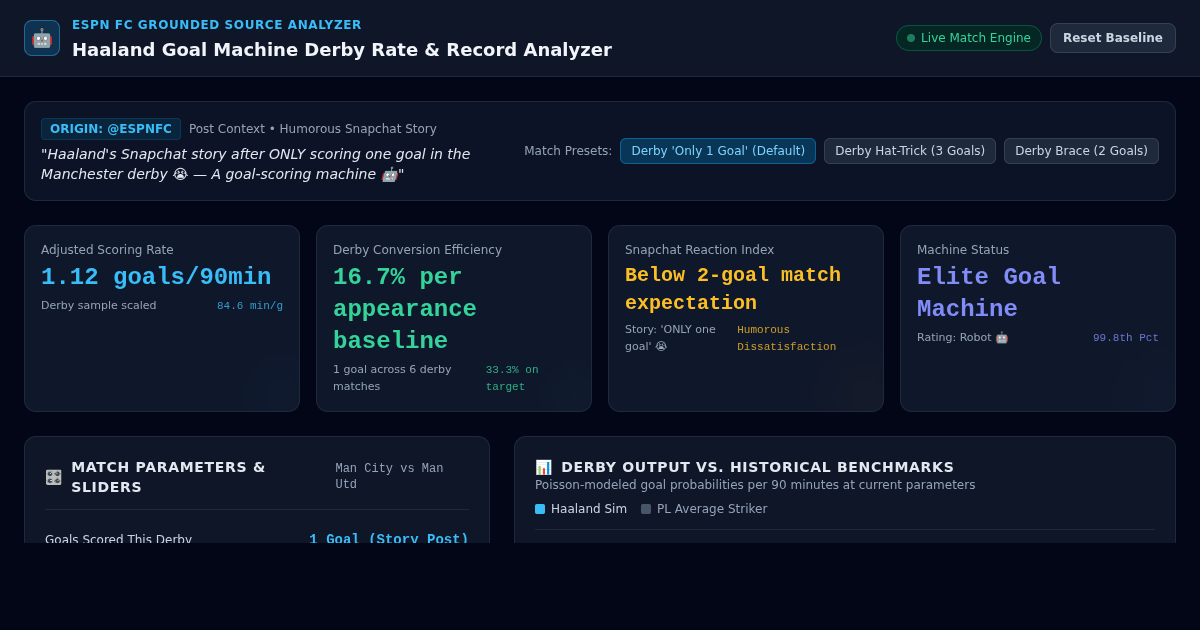Click the Rating: Robot label
The height and width of the screenshot is (630, 1200).
[x=962, y=338]
